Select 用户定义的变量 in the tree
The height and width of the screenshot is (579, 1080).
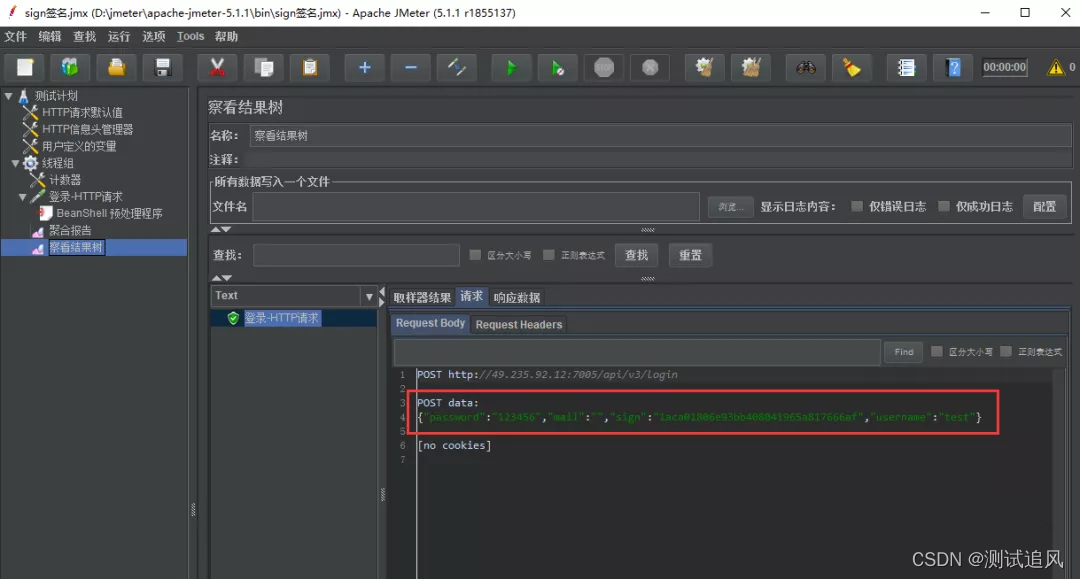(79, 146)
